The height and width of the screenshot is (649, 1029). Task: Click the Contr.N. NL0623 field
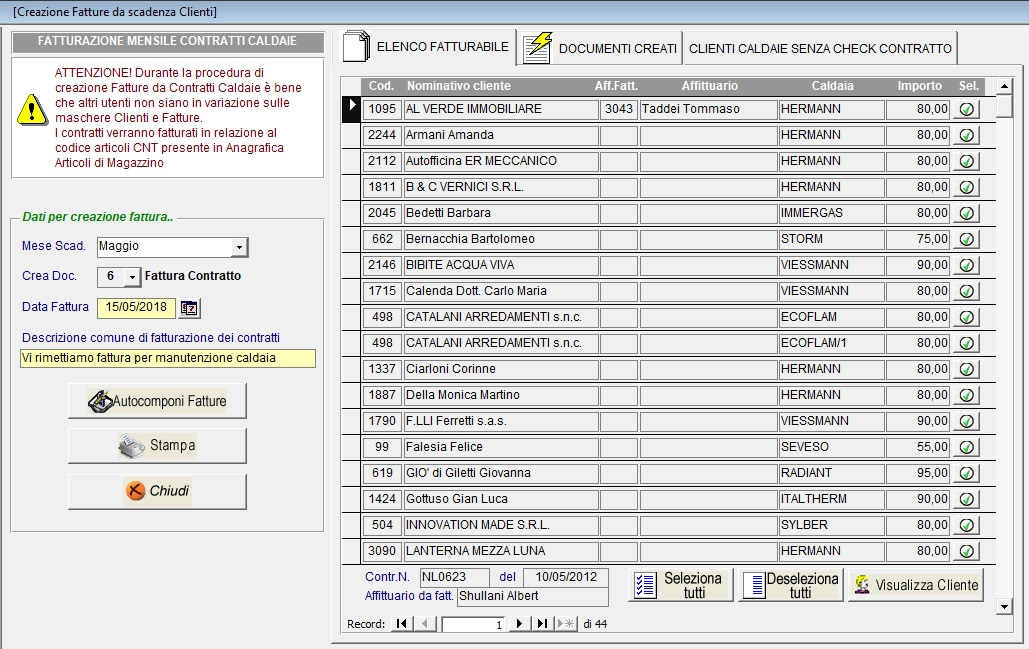(x=454, y=577)
